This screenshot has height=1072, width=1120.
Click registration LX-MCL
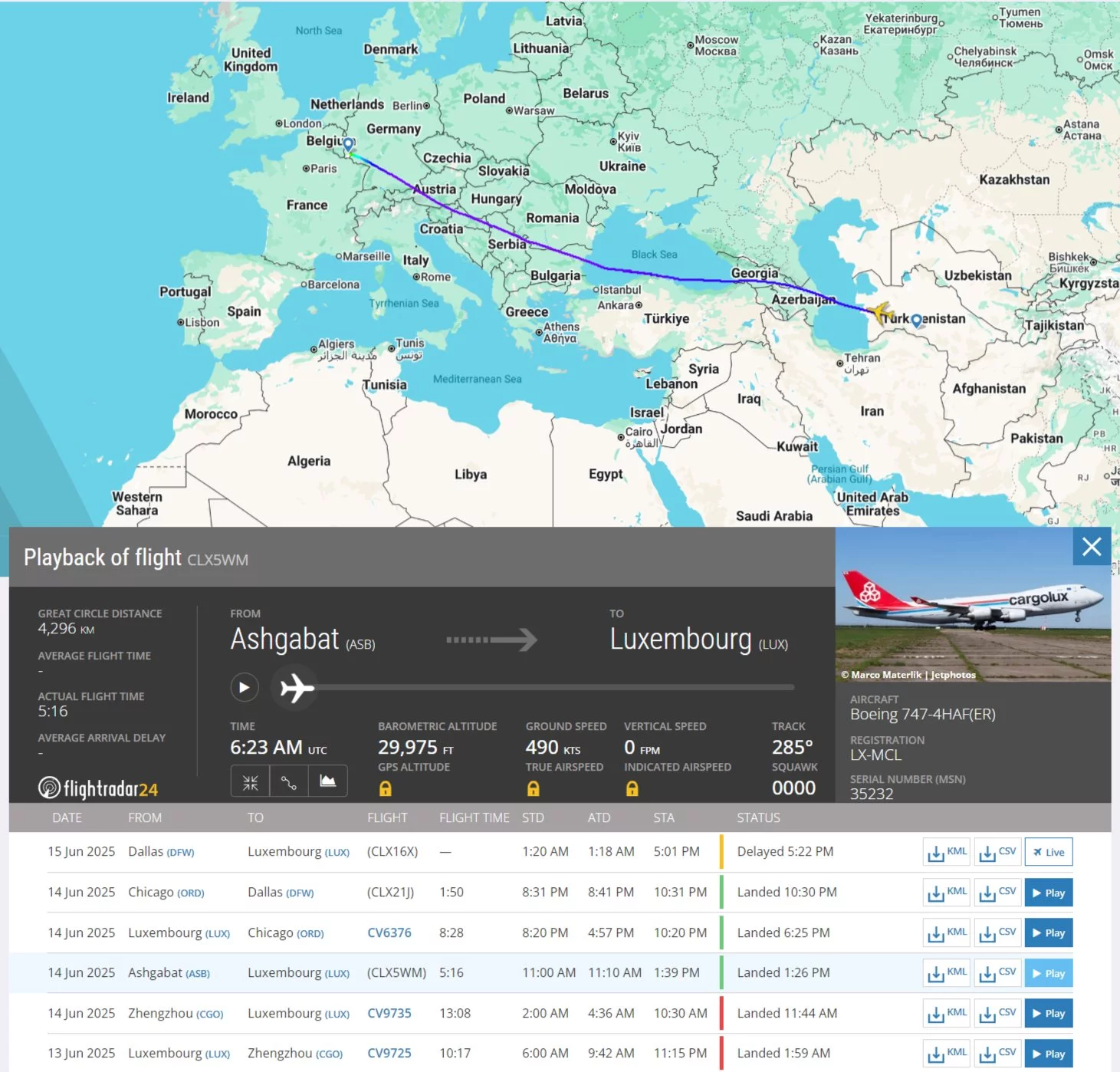(x=875, y=755)
